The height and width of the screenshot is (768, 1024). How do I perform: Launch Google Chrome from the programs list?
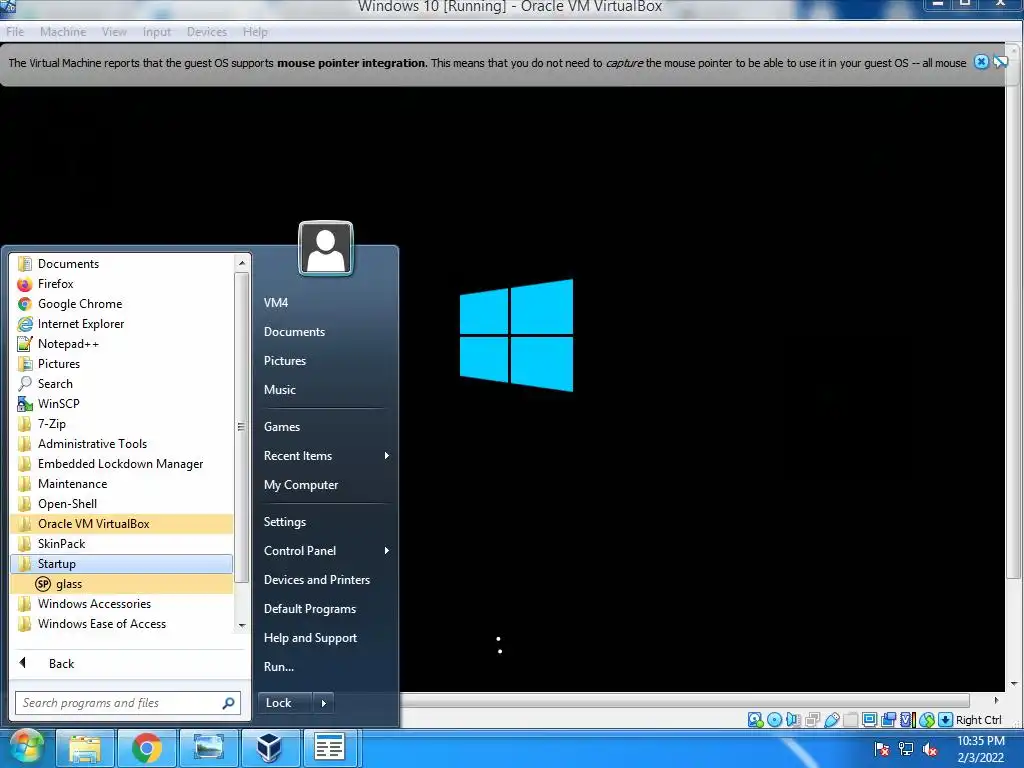click(122, 304)
